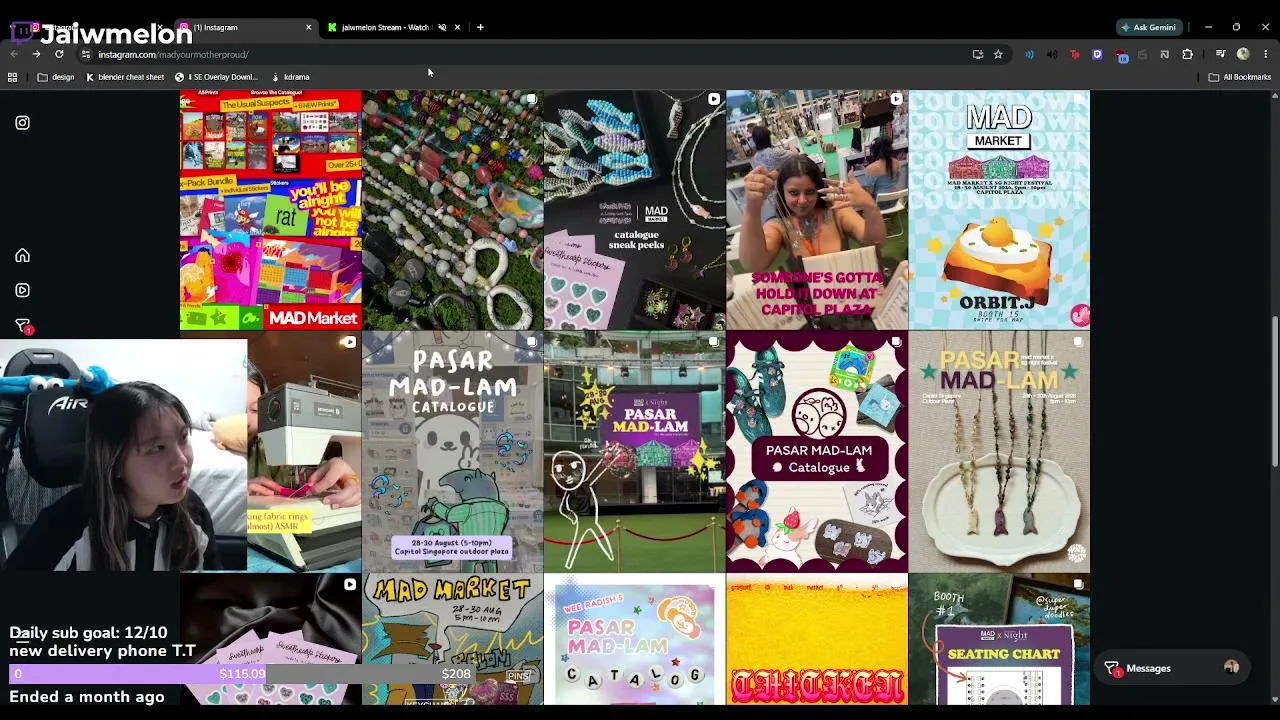The width and height of the screenshot is (1280, 720).
Task: Open the catalogue sneak peeks post
Action: tap(635, 210)
